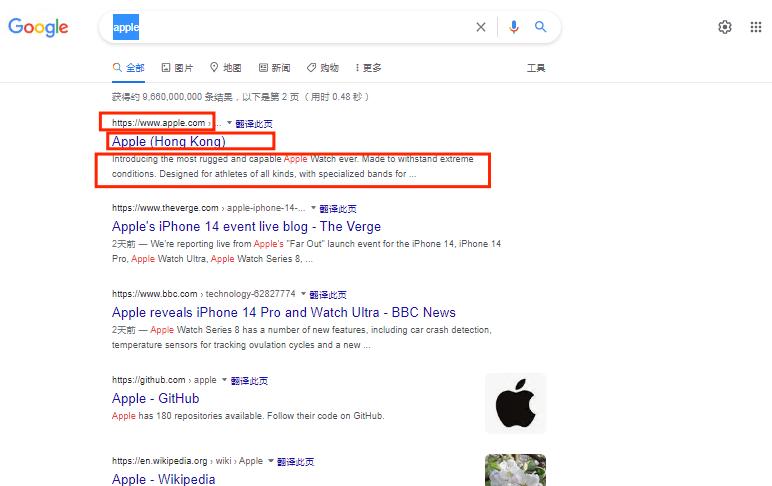The image size is (772, 486).
Task: Click the Apple logo thumbnail
Action: click(515, 403)
